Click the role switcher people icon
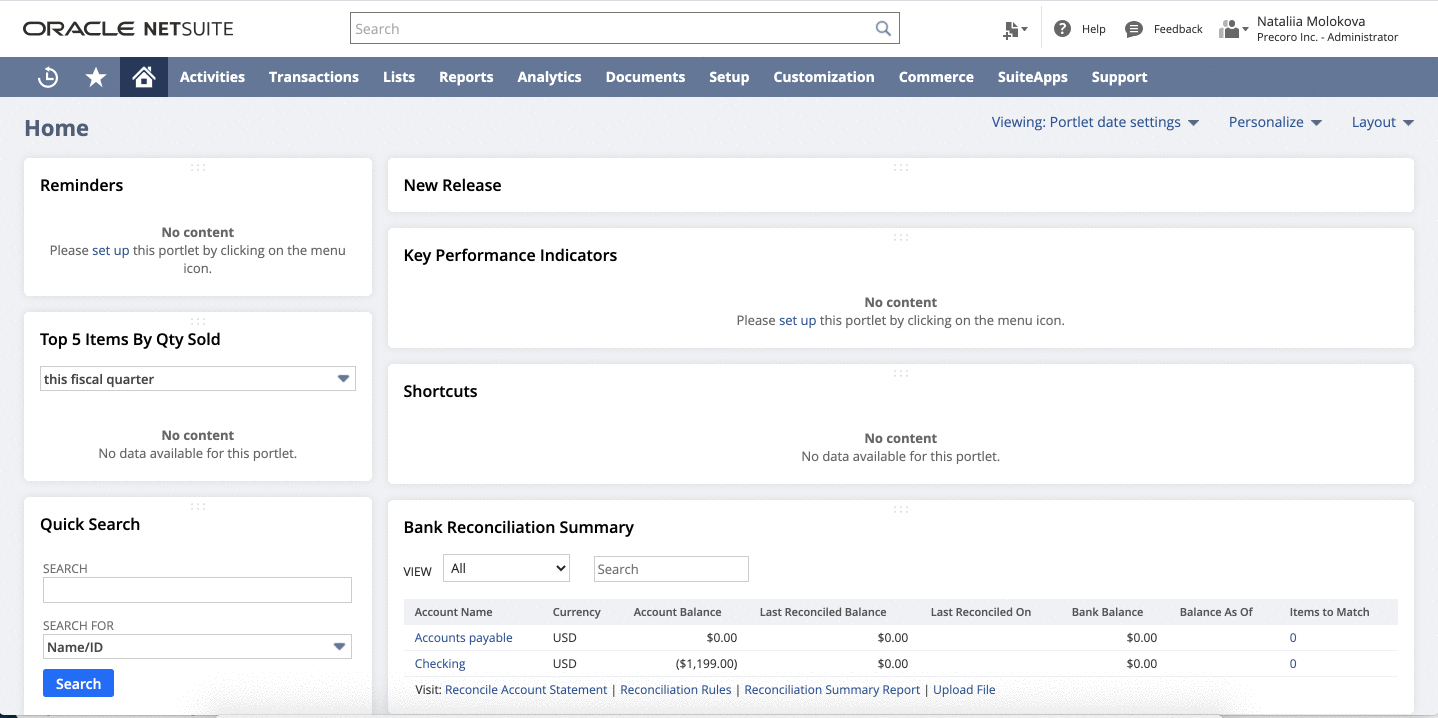 point(1228,28)
